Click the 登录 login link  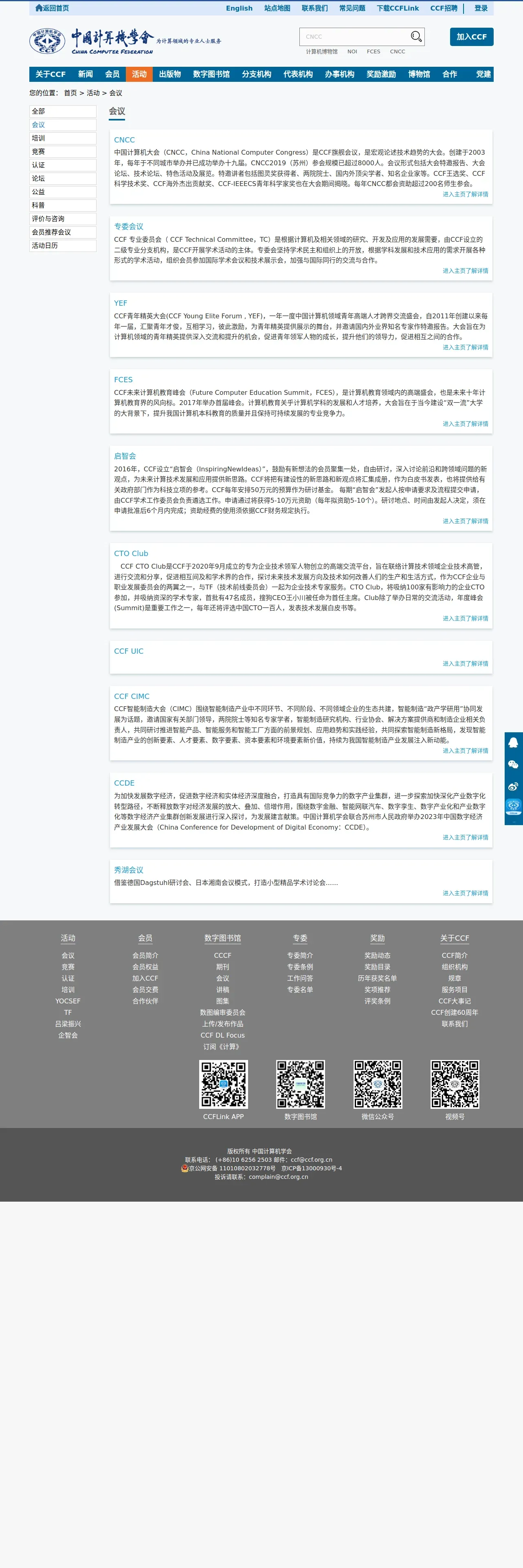481,8
